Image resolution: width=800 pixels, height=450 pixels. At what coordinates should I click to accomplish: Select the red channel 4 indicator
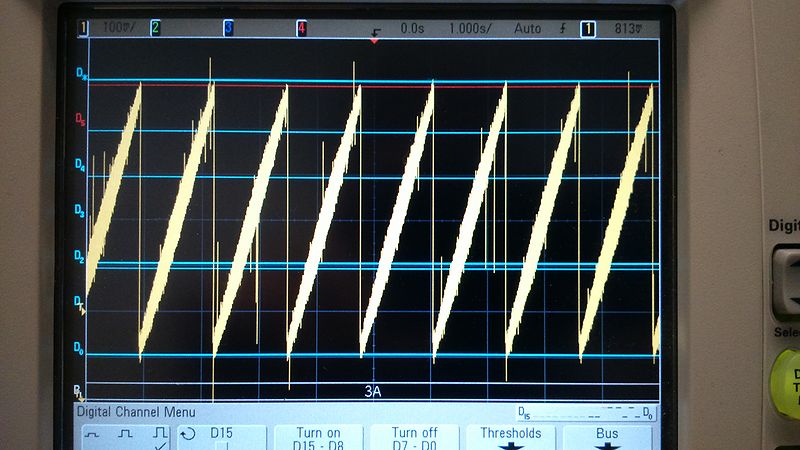tap(301, 29)
